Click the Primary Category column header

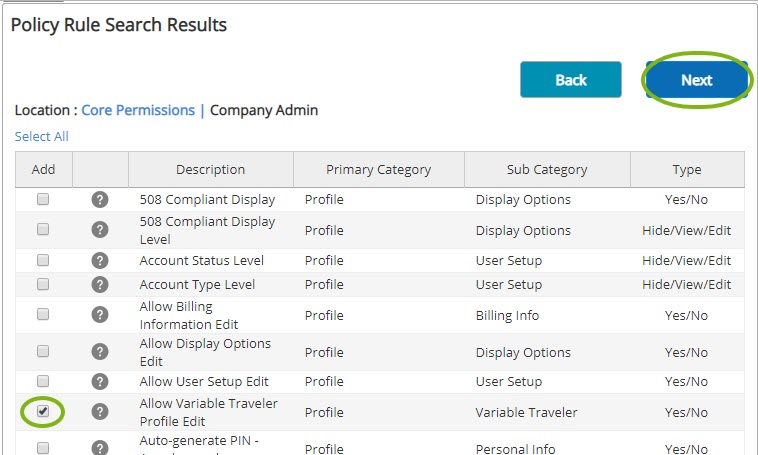378,169
